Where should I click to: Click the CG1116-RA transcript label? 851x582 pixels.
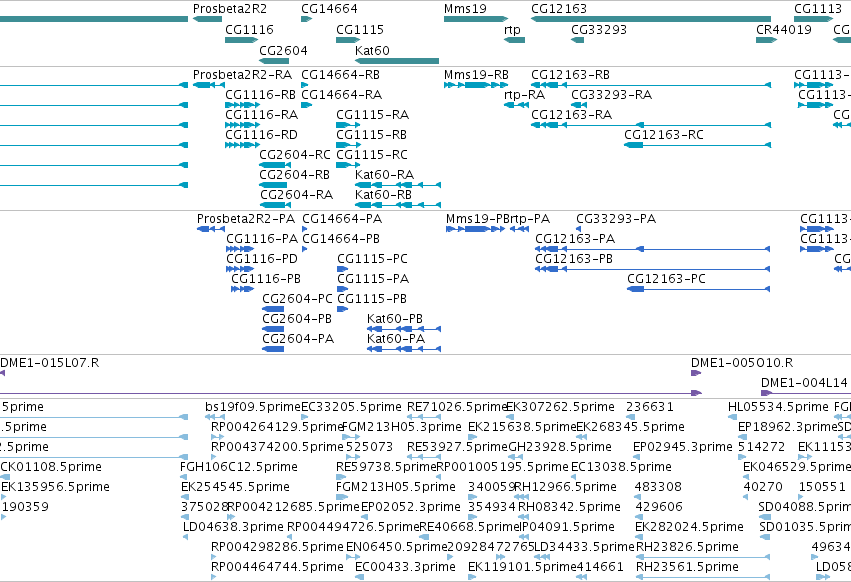(262, 115)
